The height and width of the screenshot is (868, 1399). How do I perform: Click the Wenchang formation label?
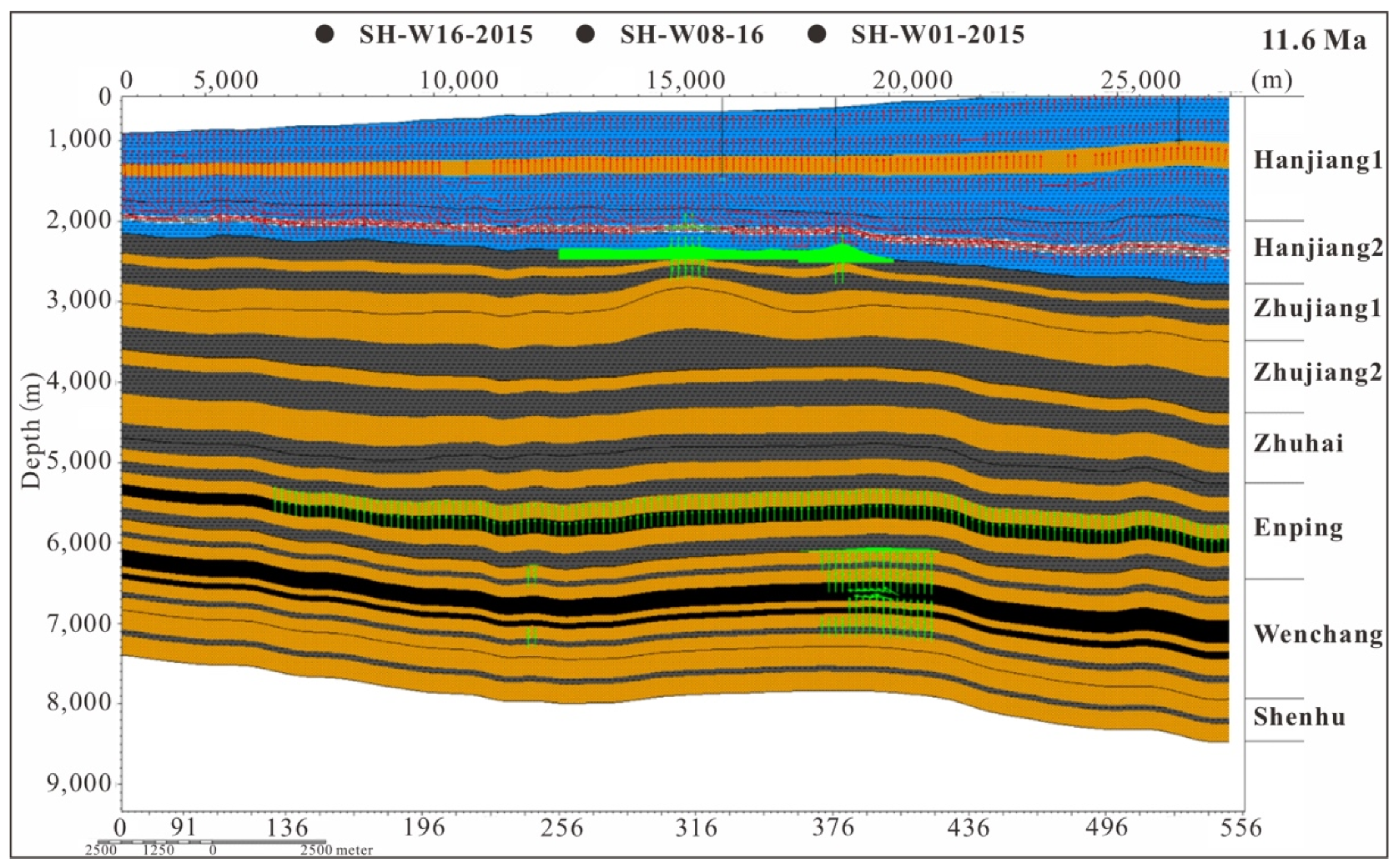point(1317,635)
